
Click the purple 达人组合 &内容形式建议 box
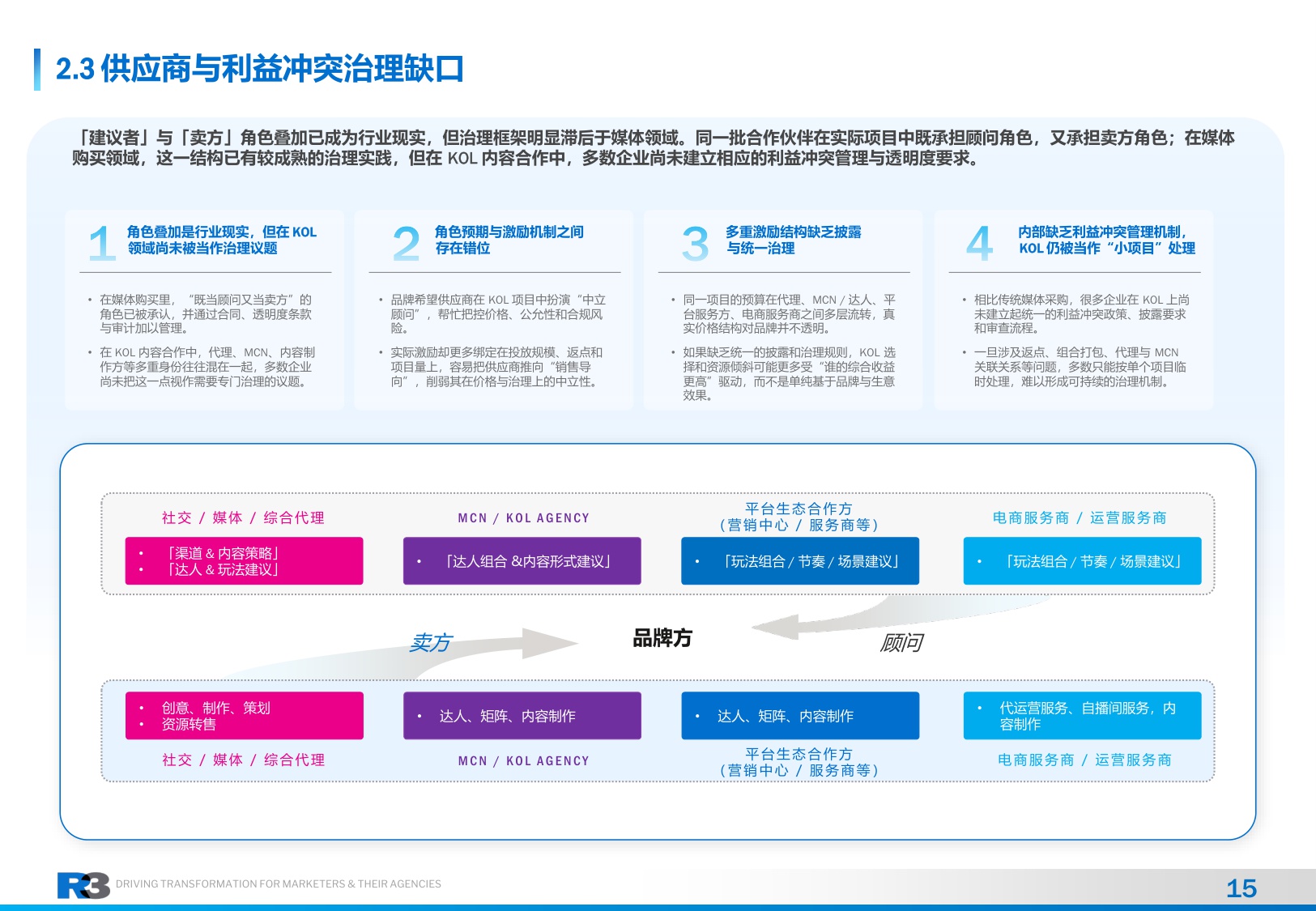pos(522,561)
